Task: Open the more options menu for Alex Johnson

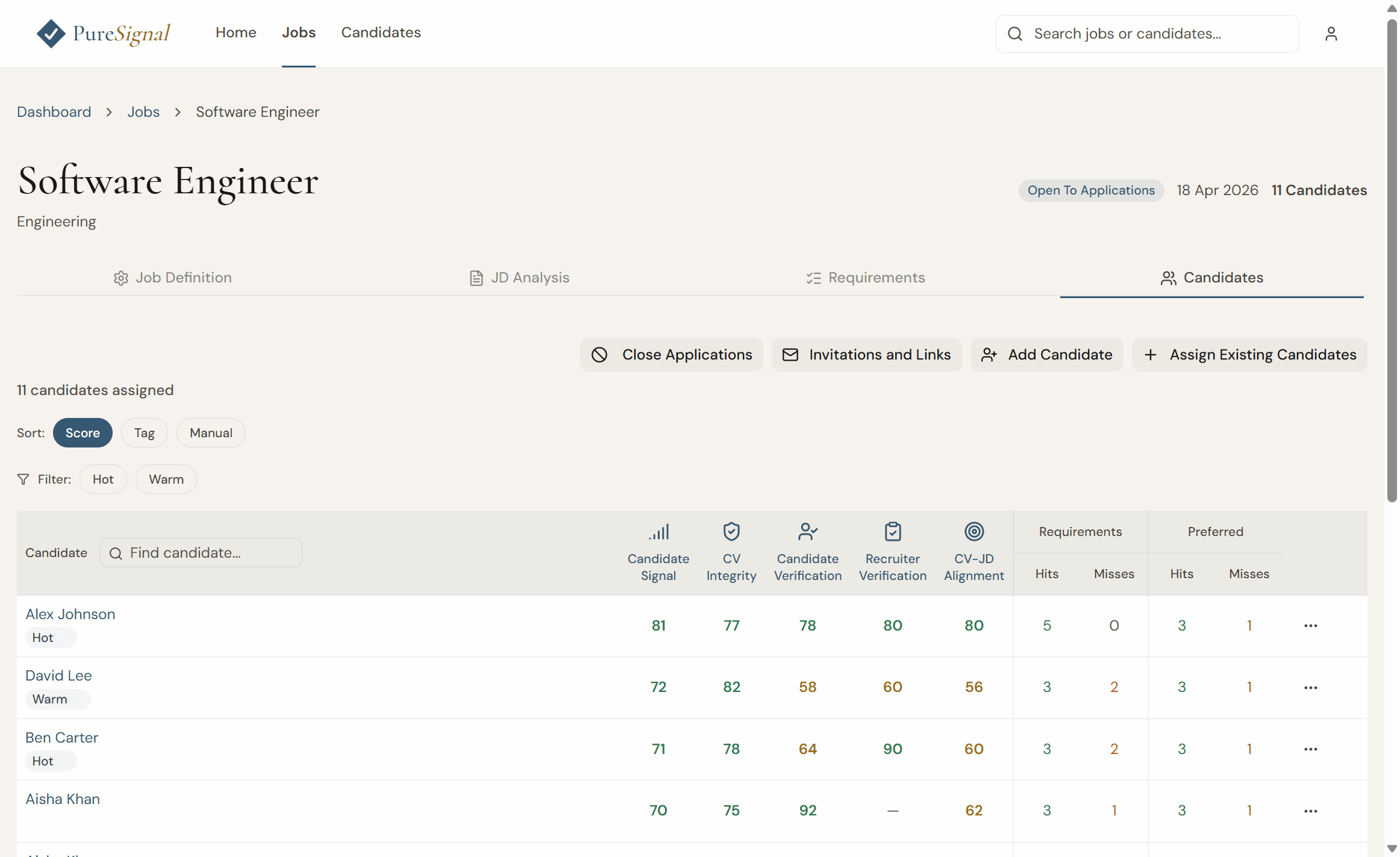Action: pyautogui.click(x=1310, y=626)
